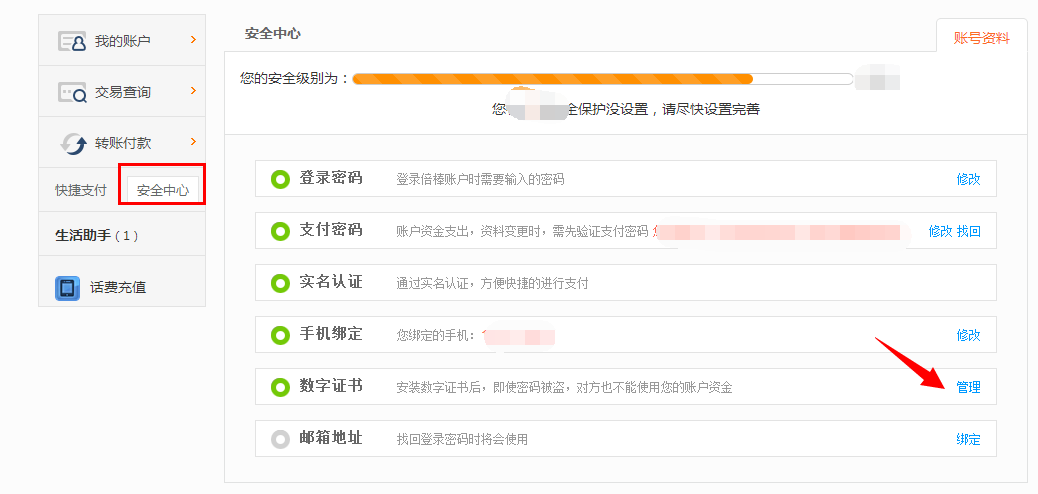The height and width of the screenshot is (494, 1038).
Task: Select the 安全中心 tab in sidebar
Action: pyautogui.click(x=163, y=190)
